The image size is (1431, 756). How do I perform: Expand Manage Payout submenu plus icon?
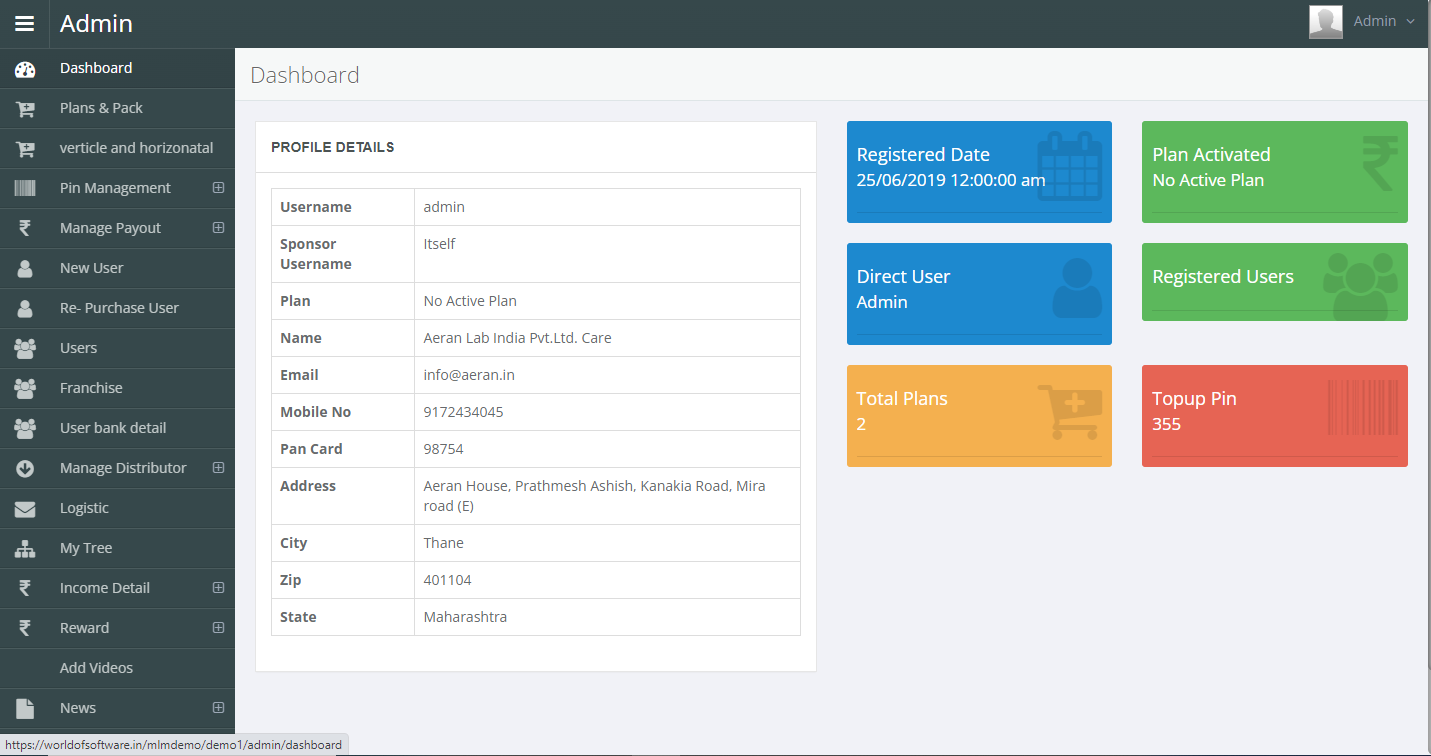(218, 228)
